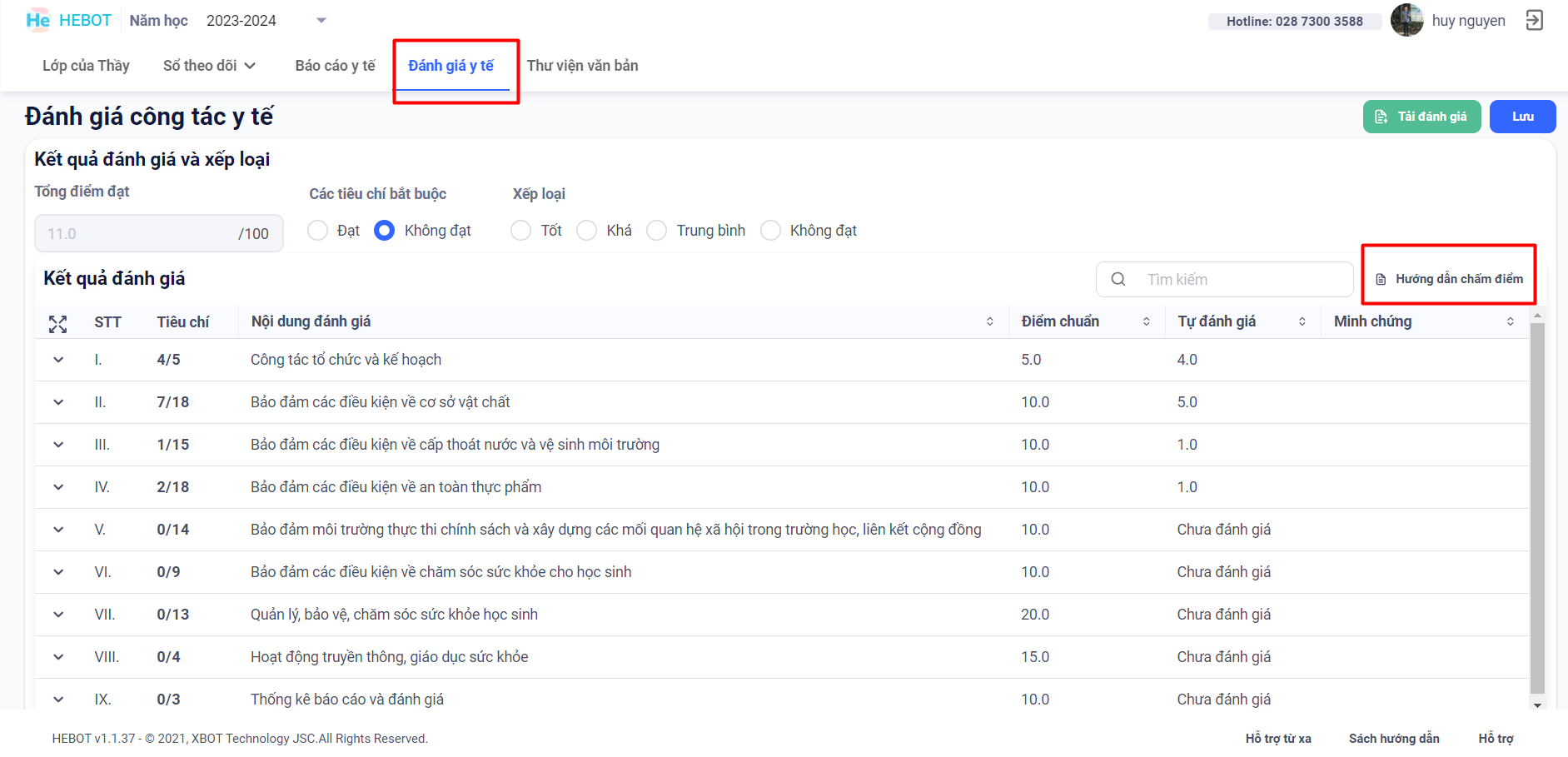Open the Năm học 2023-2024 dropdown
The height and width of the screenshot is (757, 1568).
(321, 21)
